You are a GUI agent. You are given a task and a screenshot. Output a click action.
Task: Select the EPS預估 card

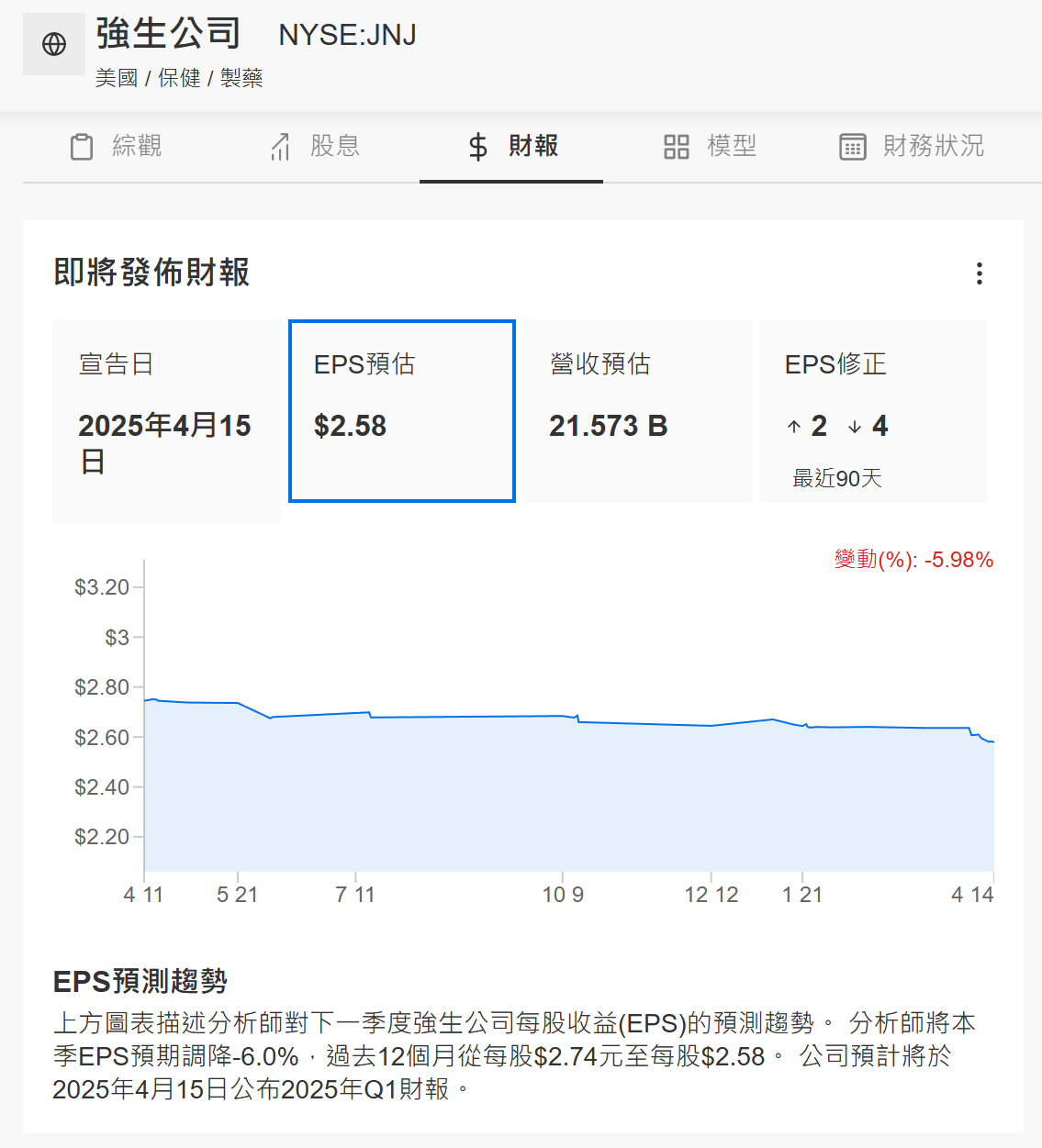point(402,411)
